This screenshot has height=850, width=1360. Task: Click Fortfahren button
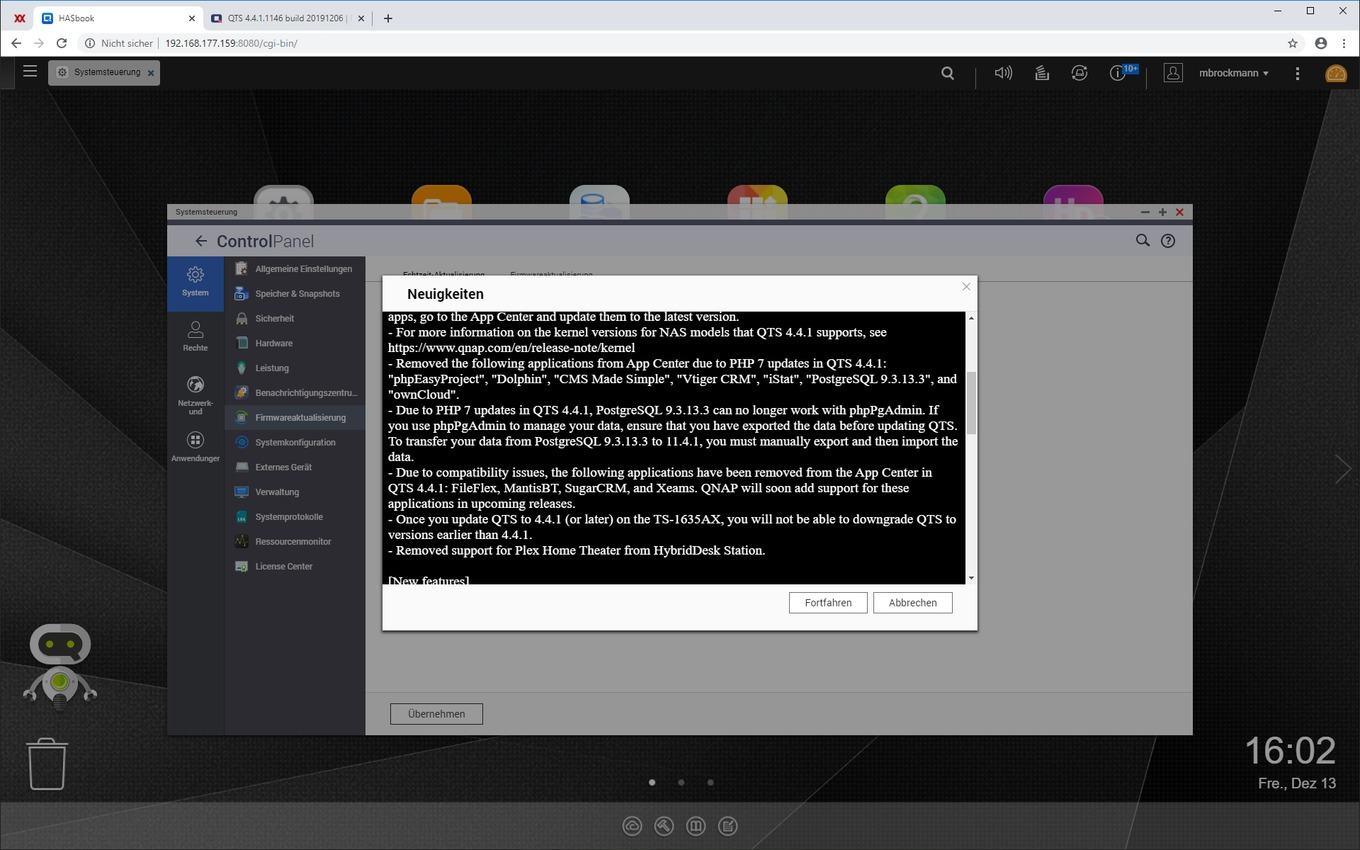pos(828,603)
